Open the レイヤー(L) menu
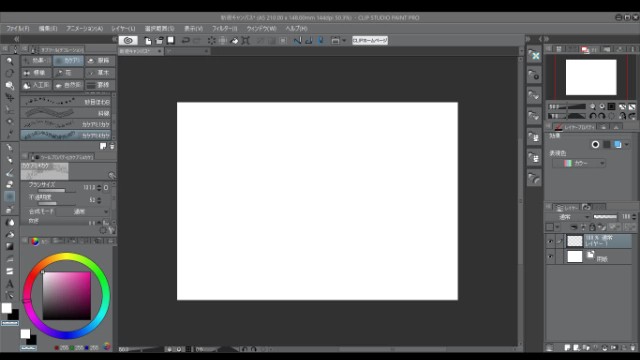Image resolution: width=640 pixels, height=360 pixels. pos(123,29)
